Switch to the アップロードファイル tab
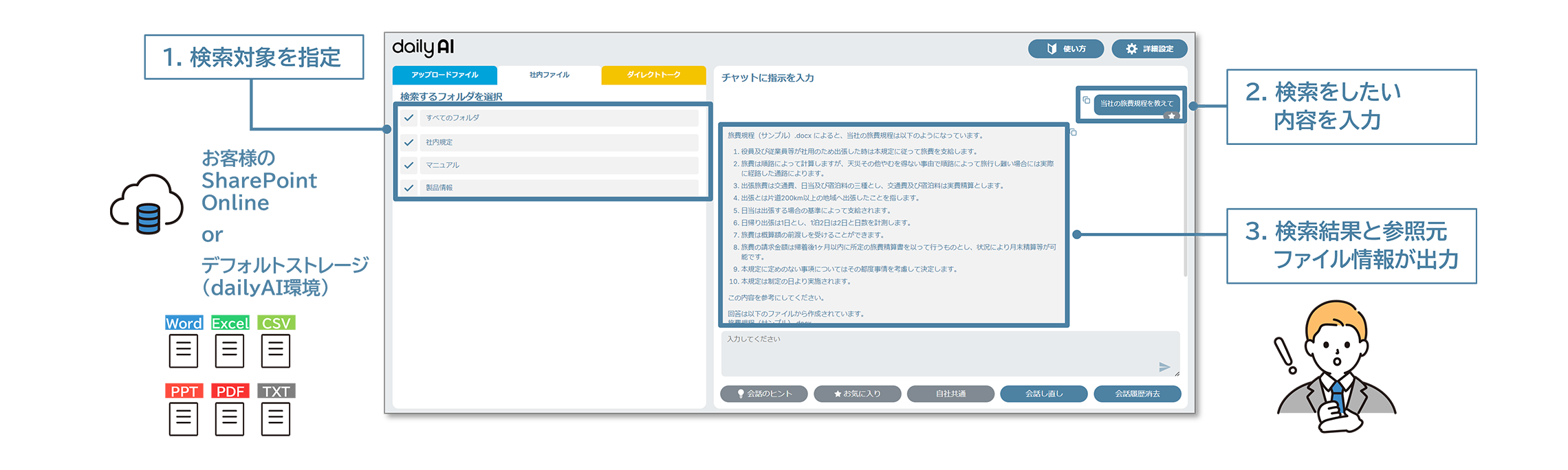The image size is (1568, 470). (445, 75)
